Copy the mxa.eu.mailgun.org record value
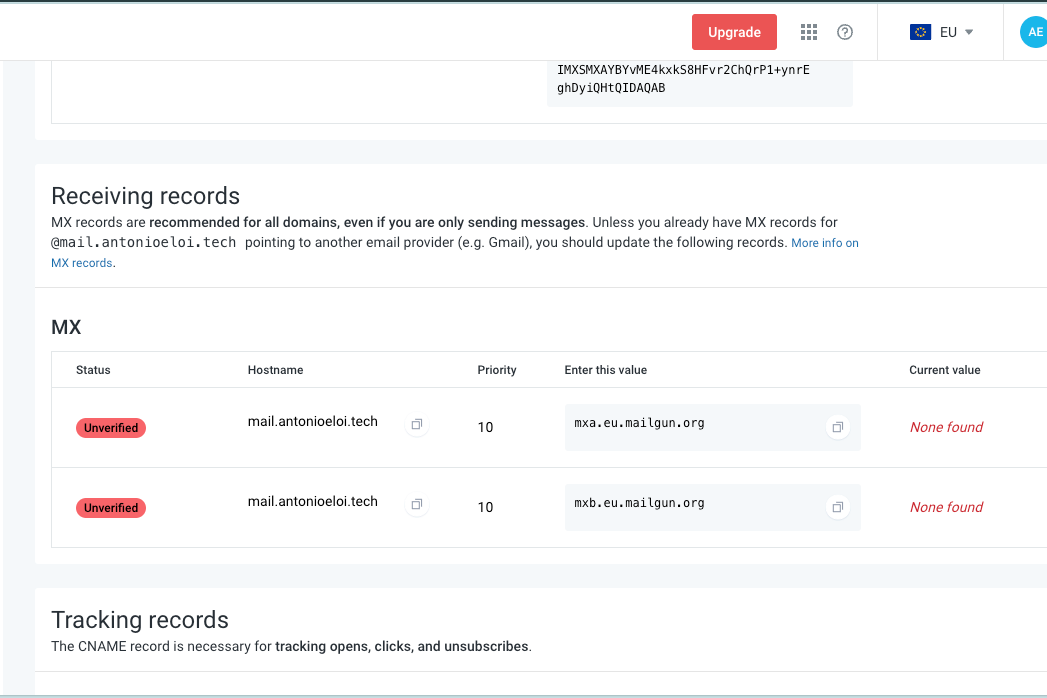Screen dimensions: 1047x698 click(837, 427)
